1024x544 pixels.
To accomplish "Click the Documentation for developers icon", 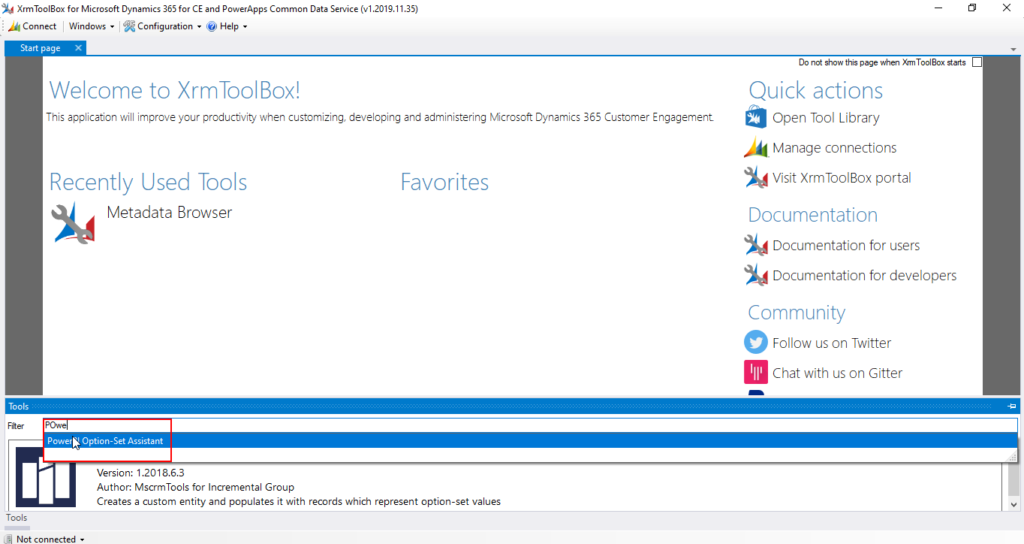I will 756,276.
